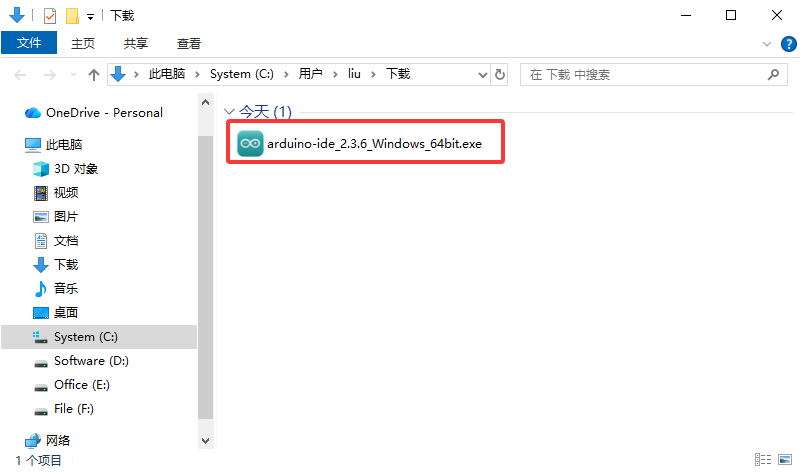Click the search magnifier icon
Viewport: 801px width, 473px height.
[x=773, y=75]
